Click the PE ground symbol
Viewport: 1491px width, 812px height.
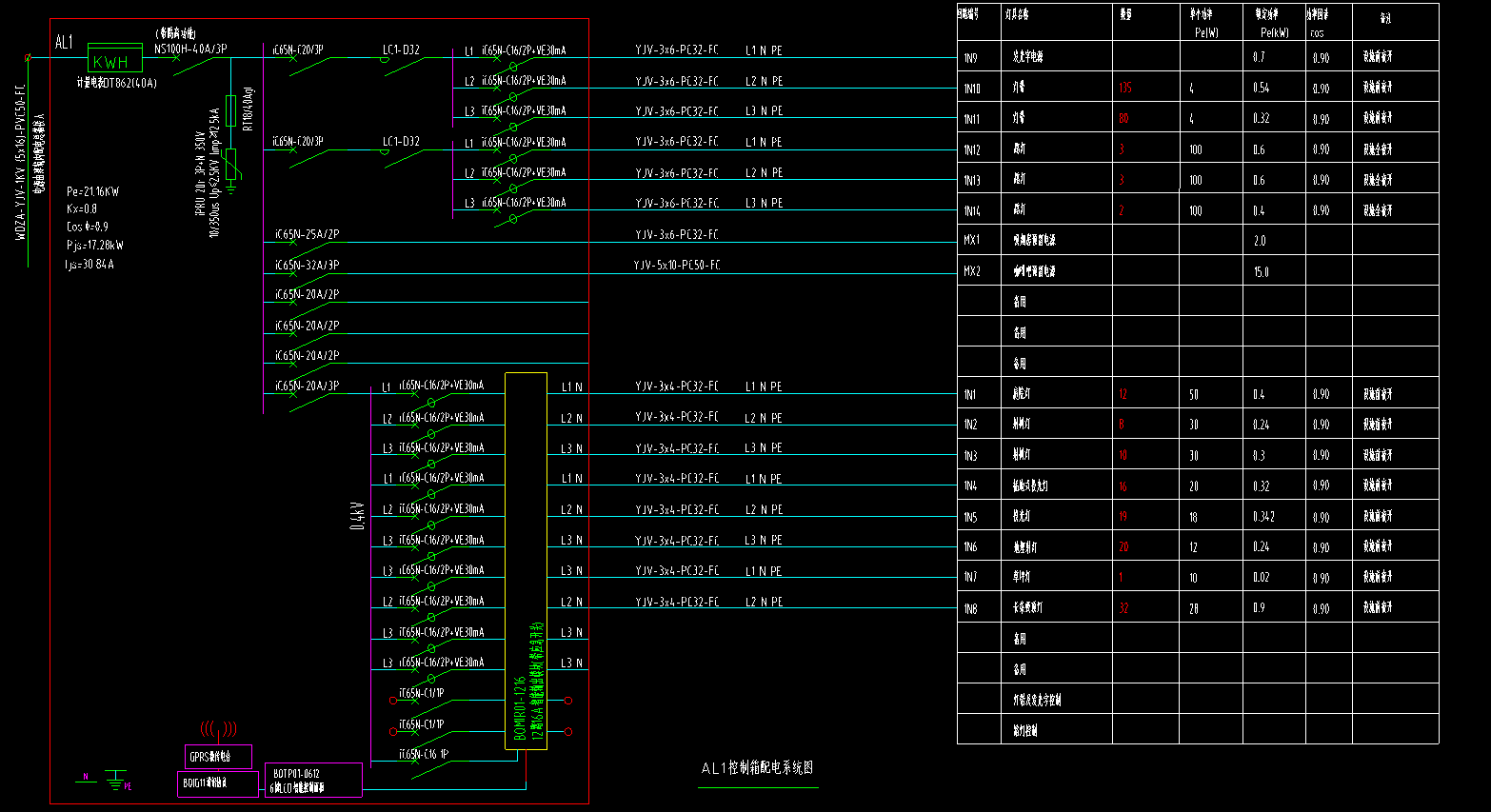117,781
